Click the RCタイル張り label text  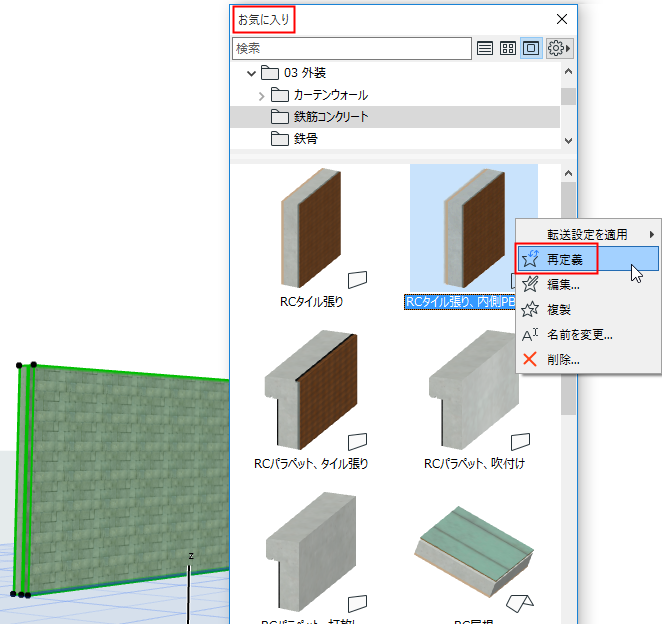(x=312, y=302)
